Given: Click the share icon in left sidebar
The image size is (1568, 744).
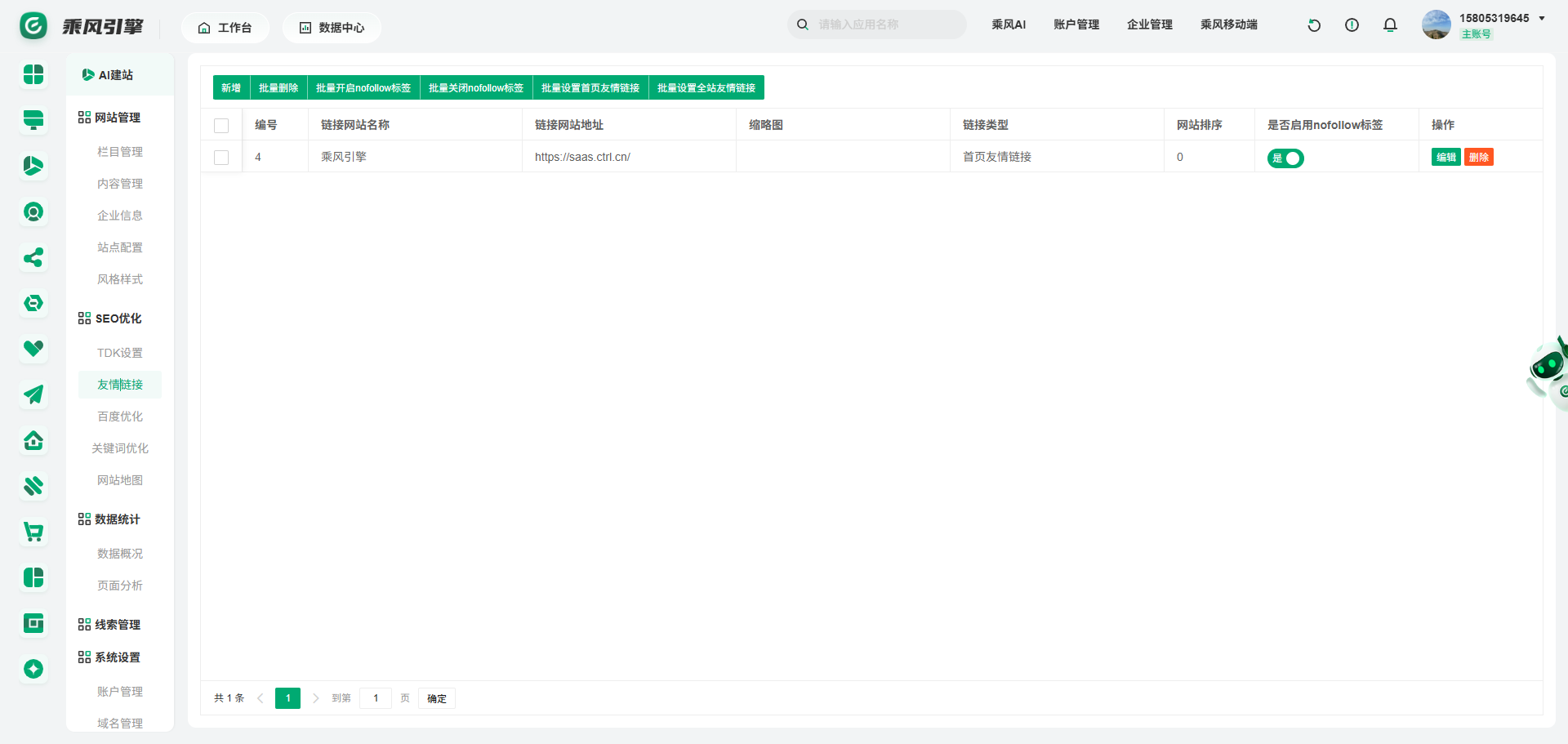Looking at the screenshot, I should point(33,258).
